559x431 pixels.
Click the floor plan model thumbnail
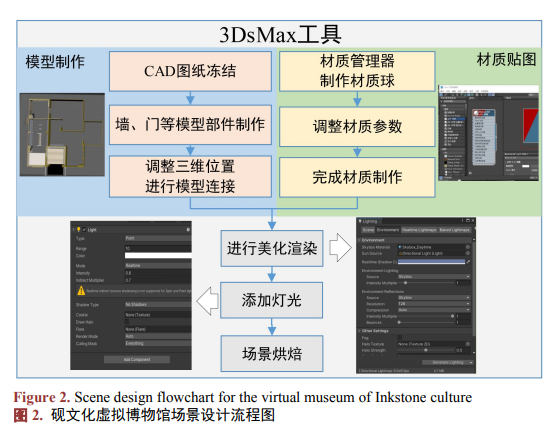tap(62, 135)
